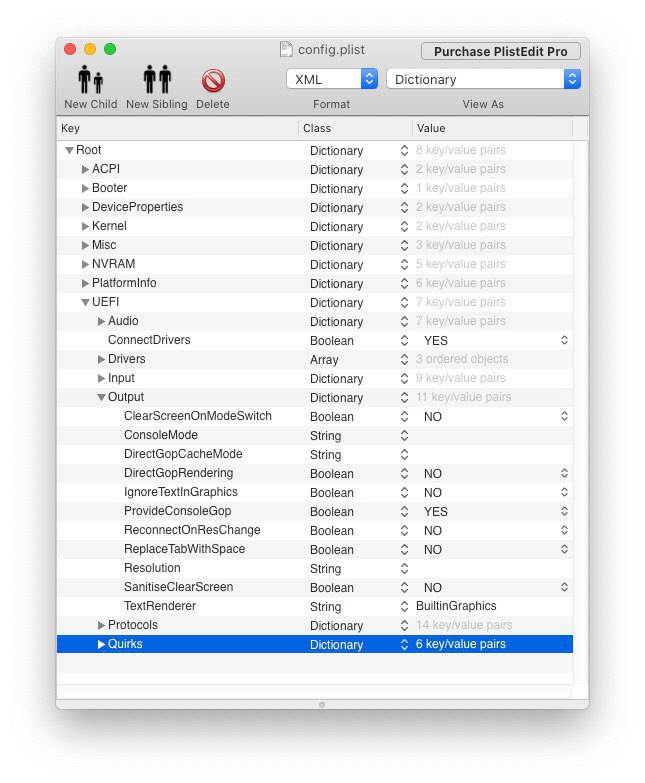Viewport: 645px width, 783px height.
Task: Expand the Drivers array node
Action: point(101,359)
